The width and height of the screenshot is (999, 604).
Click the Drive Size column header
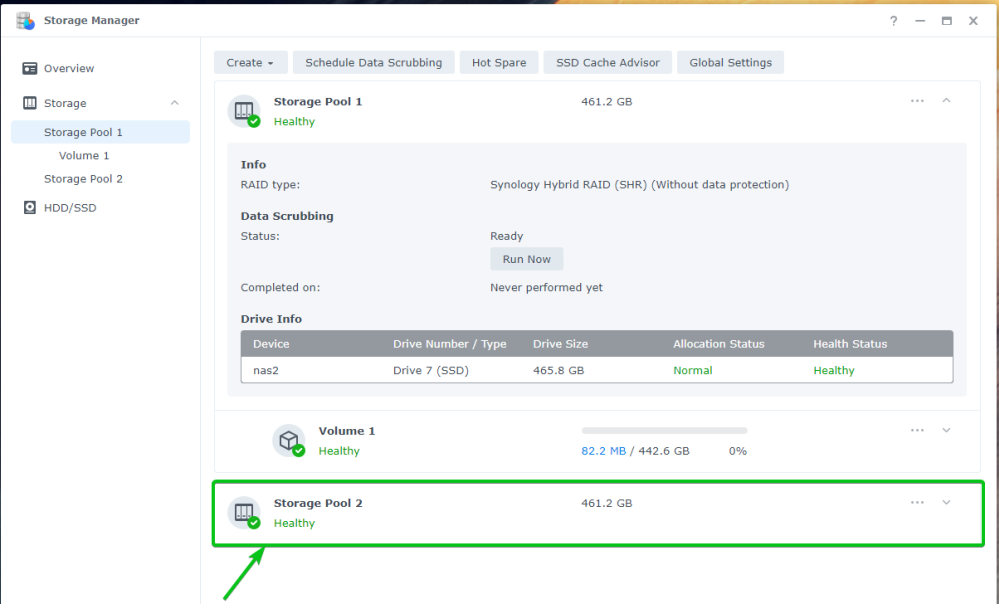pyautogui.click(x=560, y=344)
